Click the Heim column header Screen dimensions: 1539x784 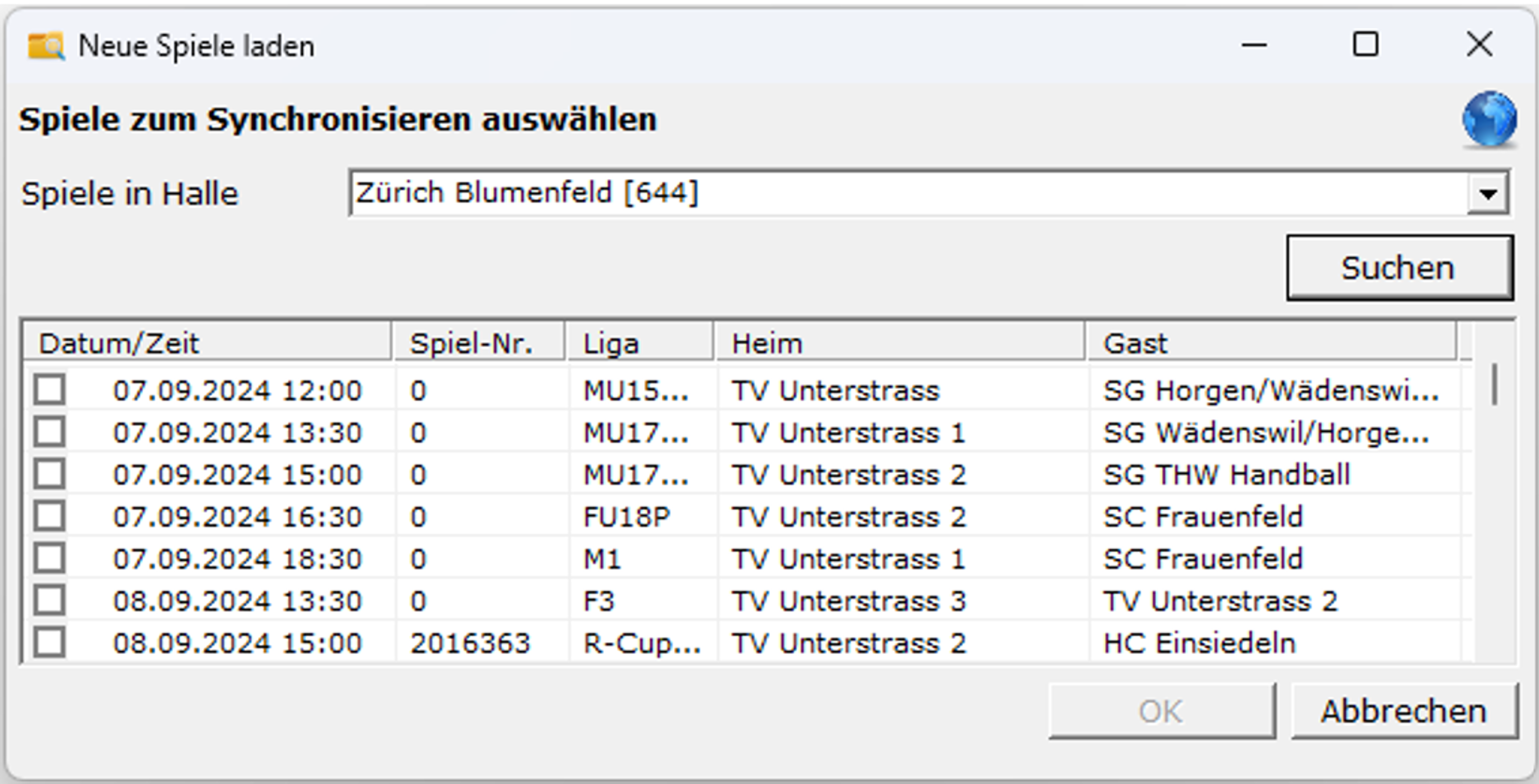point(900,344)
